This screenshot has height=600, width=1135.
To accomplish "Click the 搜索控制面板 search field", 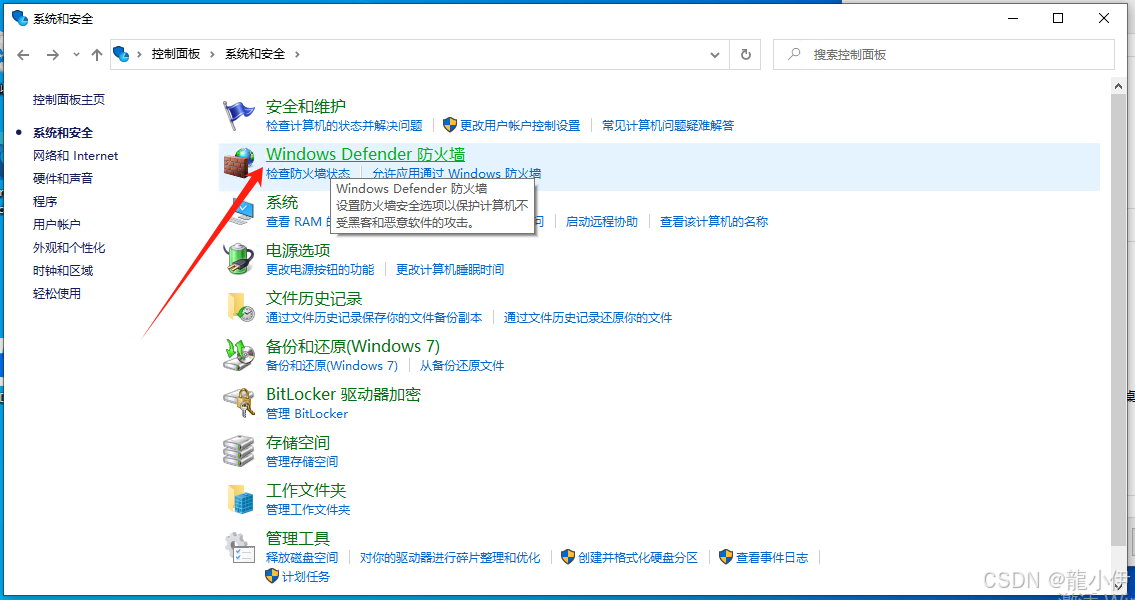I will [944, 54].
